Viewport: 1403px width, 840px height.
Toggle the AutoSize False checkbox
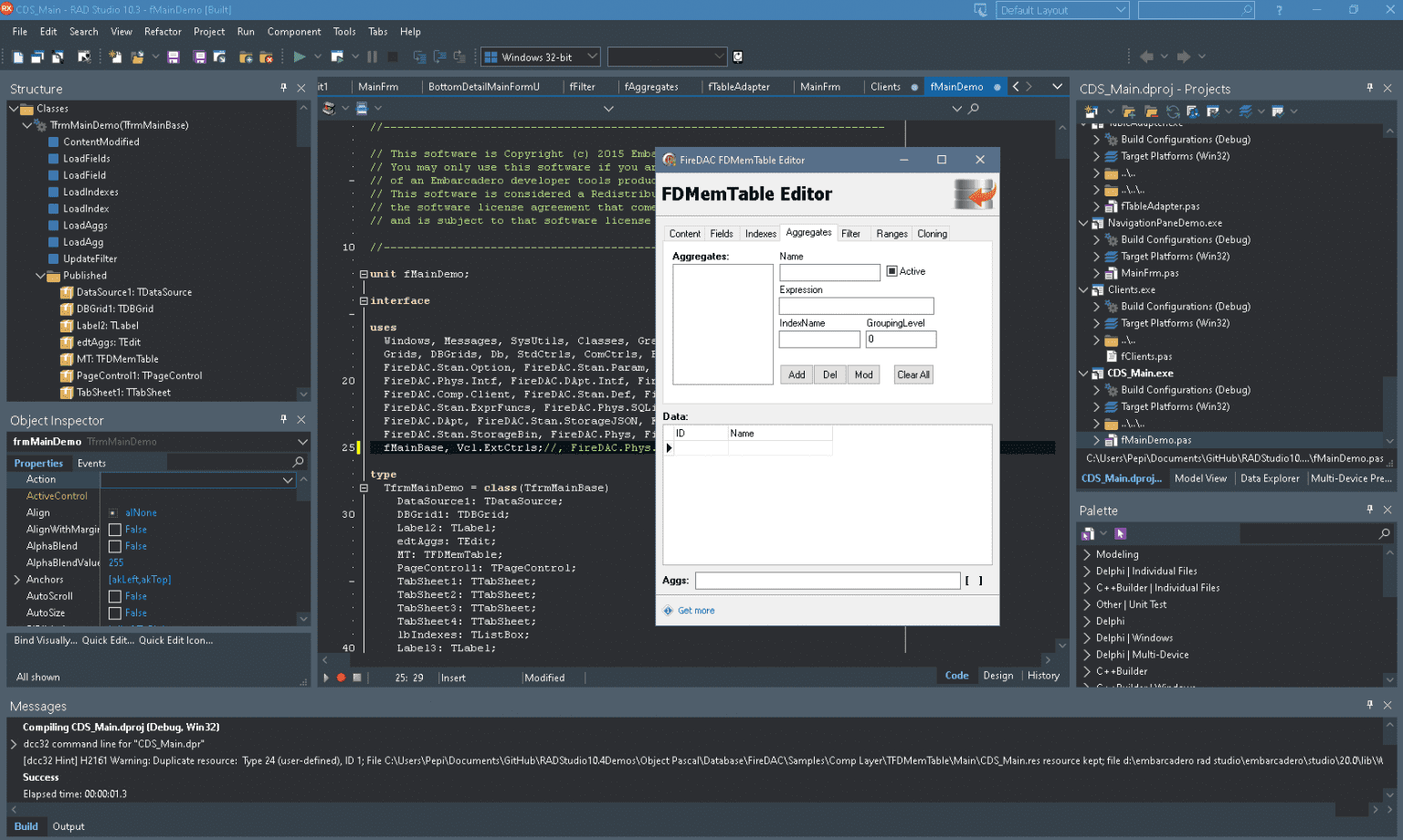point(115,613)
